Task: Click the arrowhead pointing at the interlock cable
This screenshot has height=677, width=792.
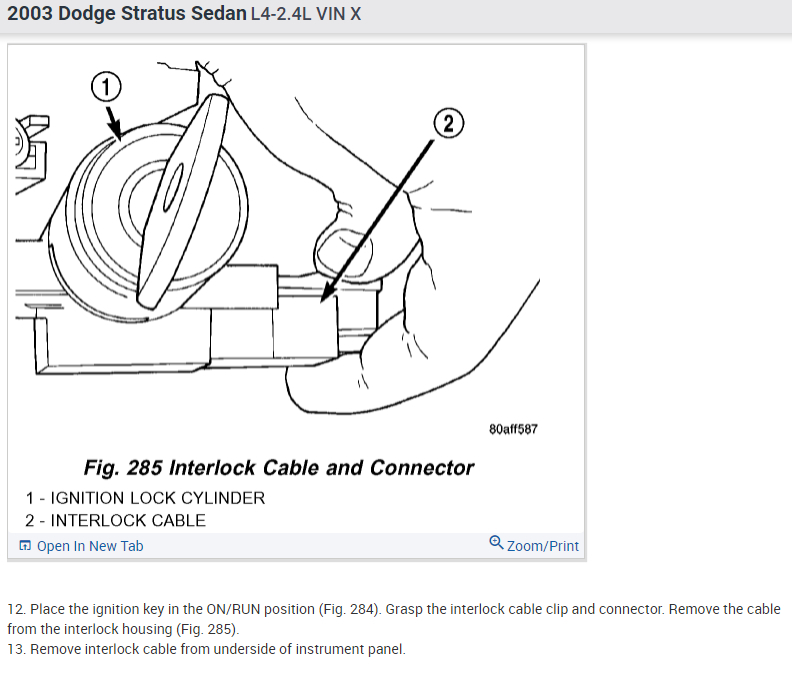Action: tap(327, 293)
